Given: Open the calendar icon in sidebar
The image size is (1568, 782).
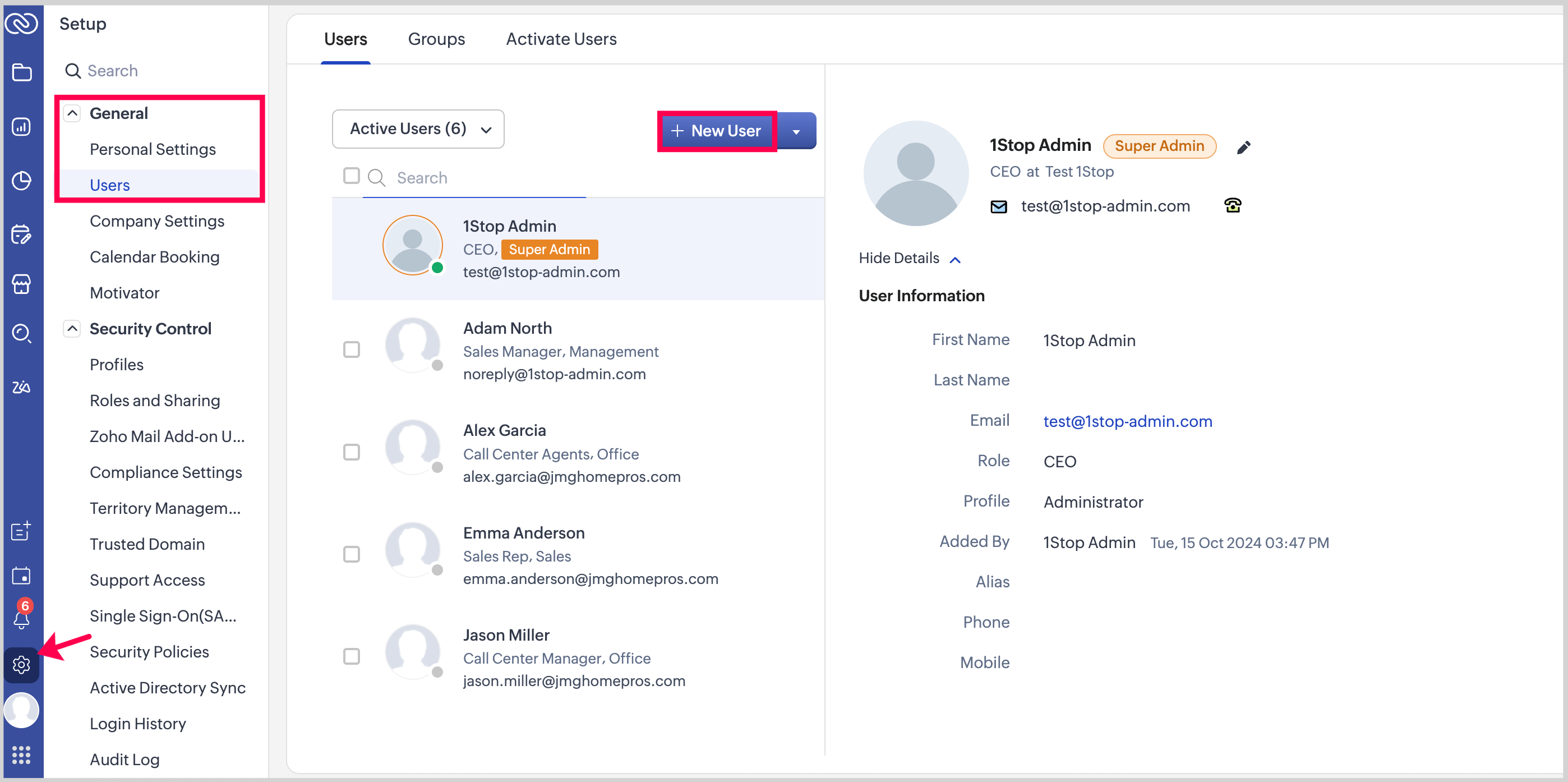Looking at the screenshot, I should (x=21, y=575).
